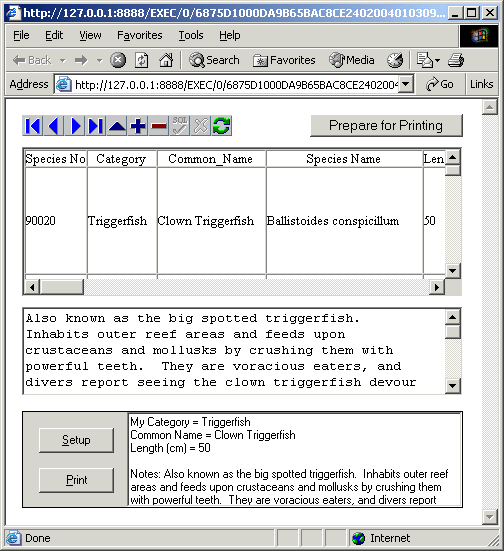Click the Category column header
The width and height of the screenshot is (504, 551).
(x=122, y=159)
